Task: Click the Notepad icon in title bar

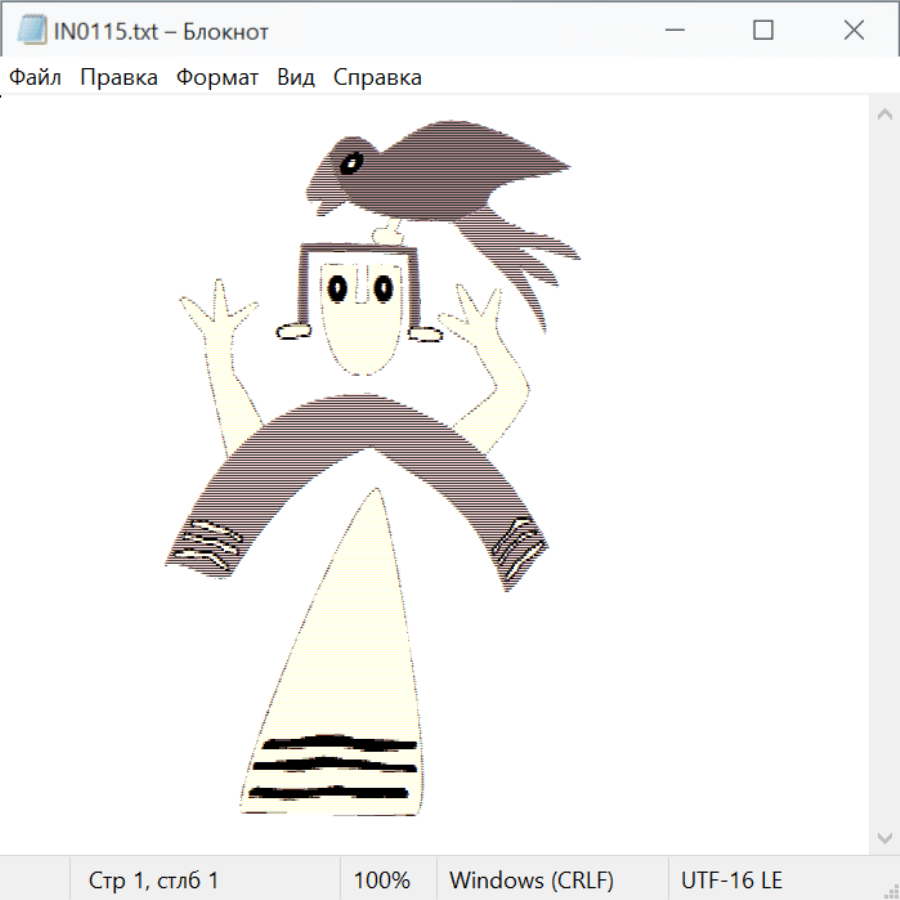Action: click(x=31, y=31)
